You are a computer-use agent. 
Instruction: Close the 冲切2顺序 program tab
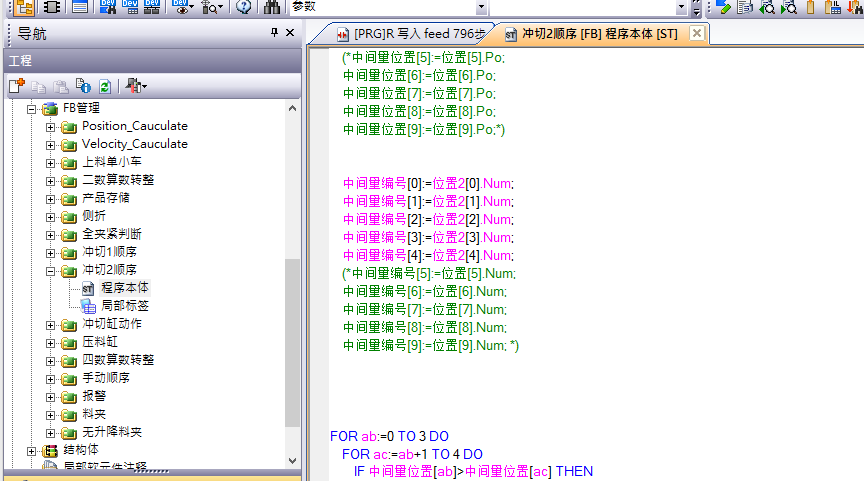coord(697,33)
